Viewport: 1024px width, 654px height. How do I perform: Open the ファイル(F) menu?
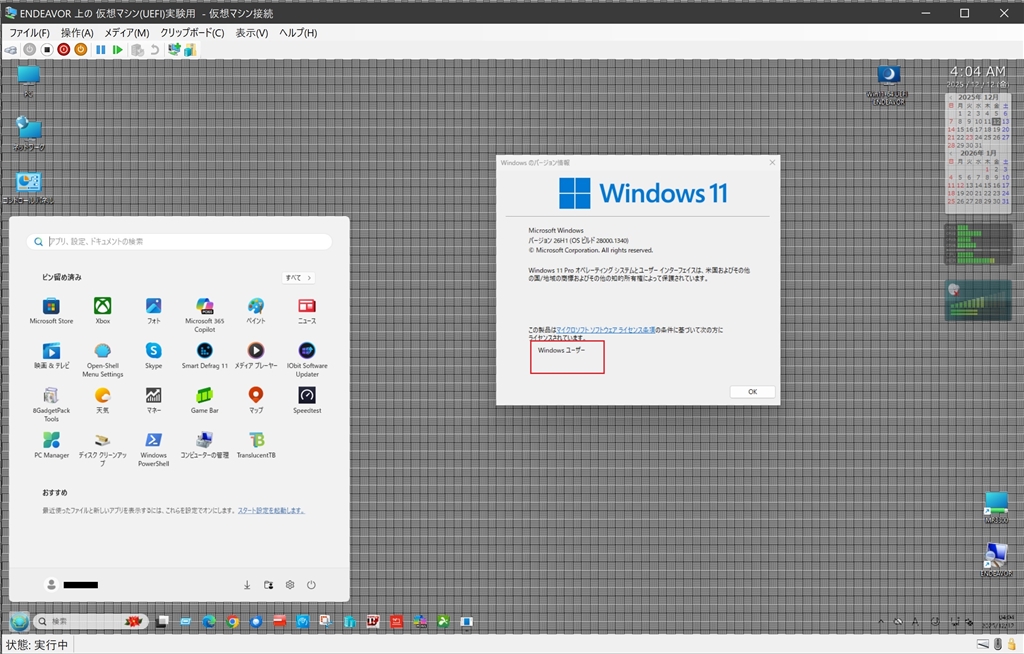pos(29,33)
